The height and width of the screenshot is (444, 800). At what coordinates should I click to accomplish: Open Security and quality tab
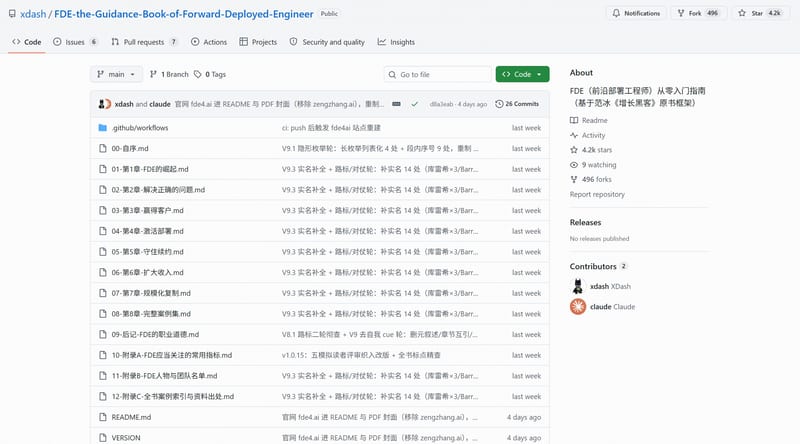pos(327,42)
